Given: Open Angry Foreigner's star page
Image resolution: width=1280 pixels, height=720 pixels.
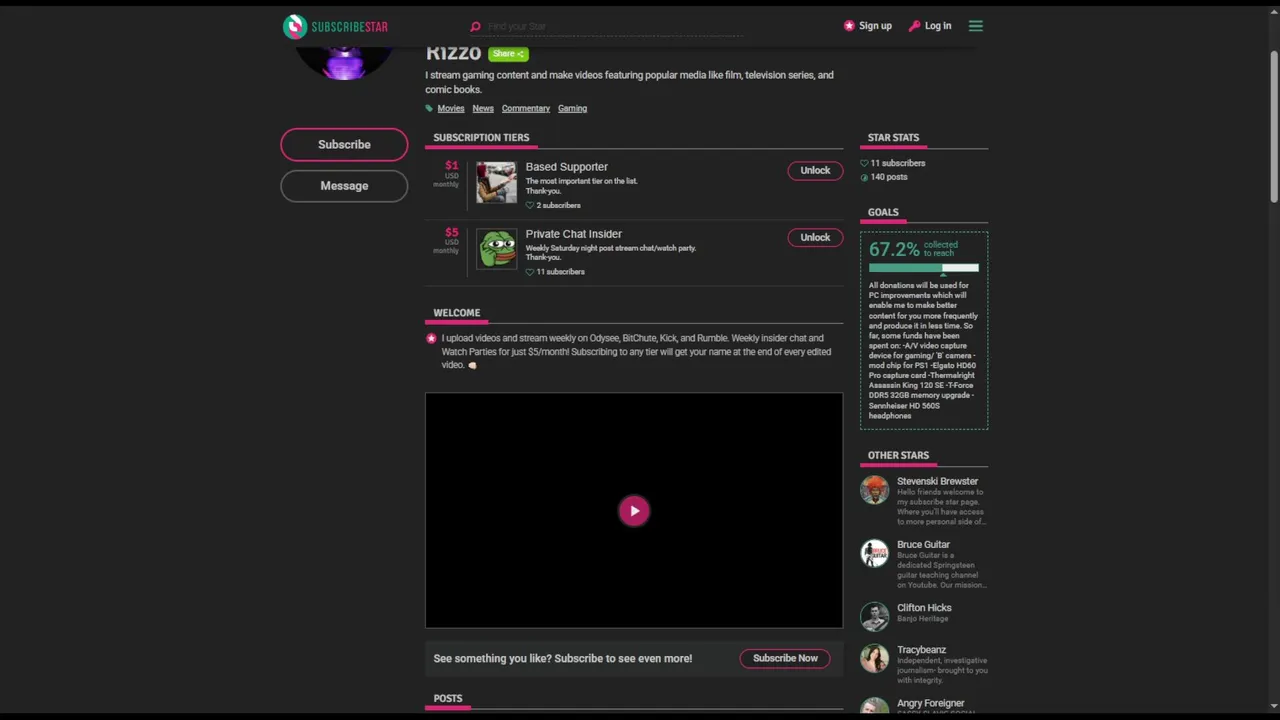Looking at the screenshot, I should (x=930, y=703).
